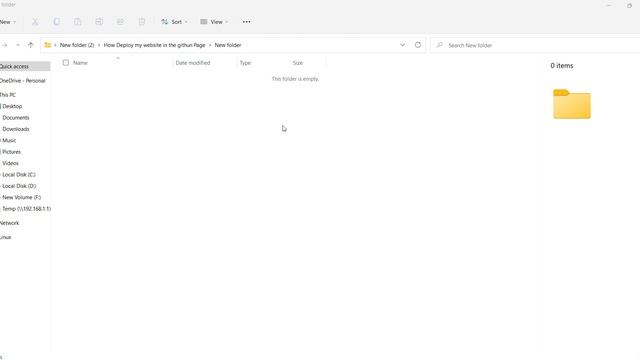Image resolution: width=640 pixels, height=360 pixels.
Task: Toggle the select all checkbox
Action: 66,62
